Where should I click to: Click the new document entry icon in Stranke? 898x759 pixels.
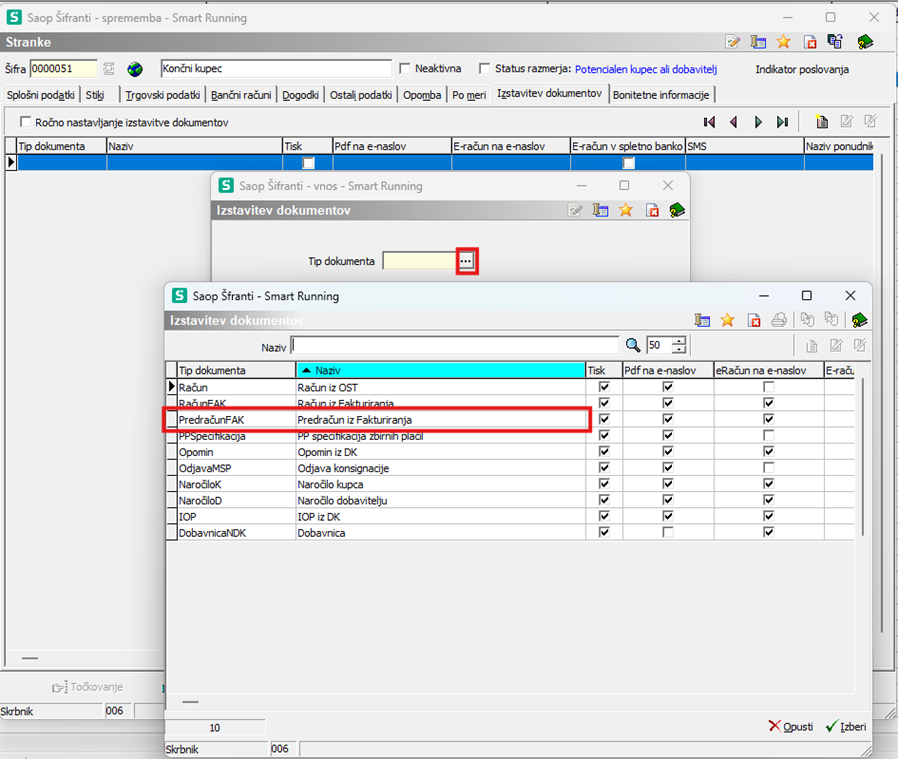(822, 122)
